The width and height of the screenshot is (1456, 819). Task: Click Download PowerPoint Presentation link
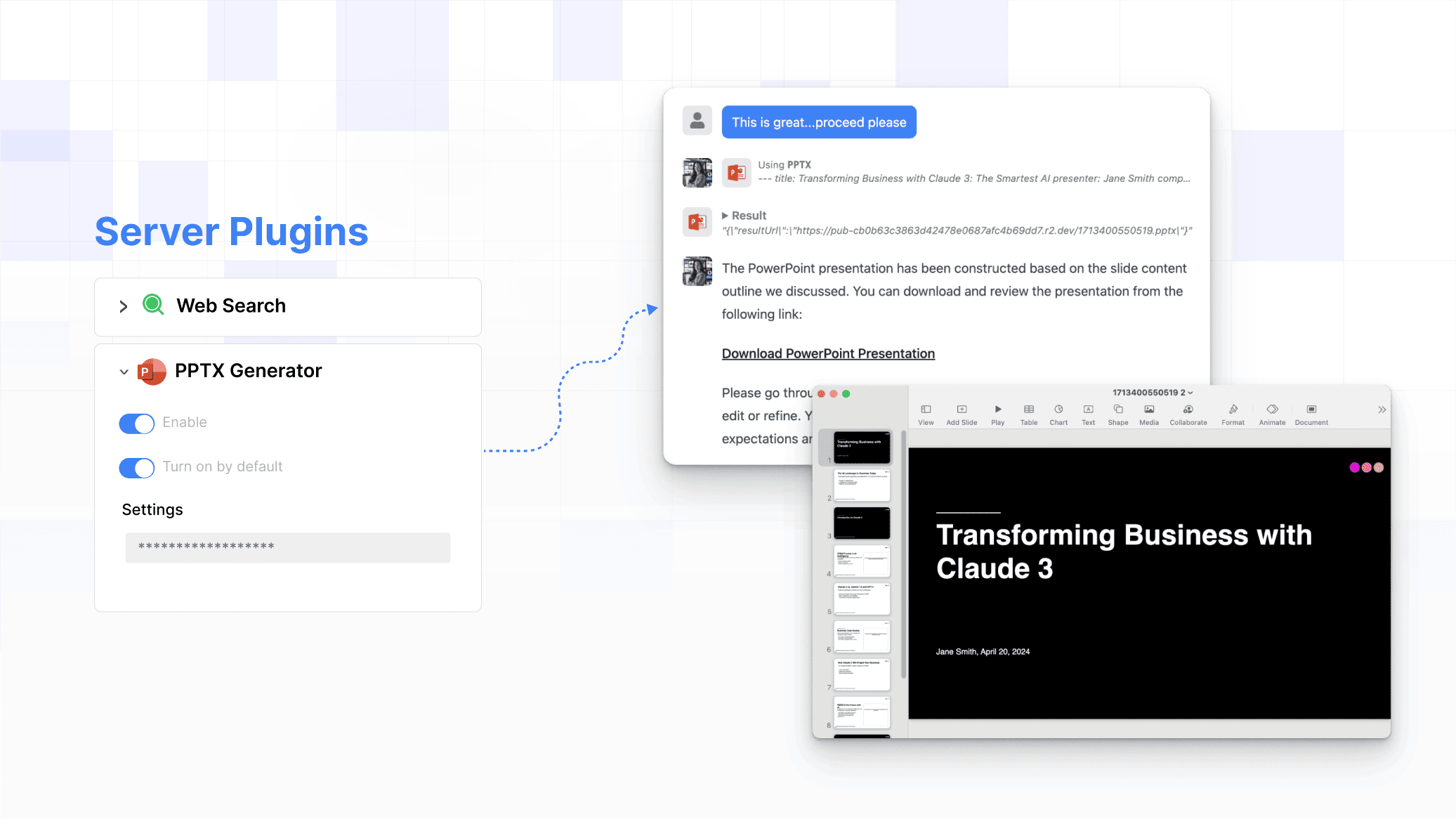[x=828, y=353]
